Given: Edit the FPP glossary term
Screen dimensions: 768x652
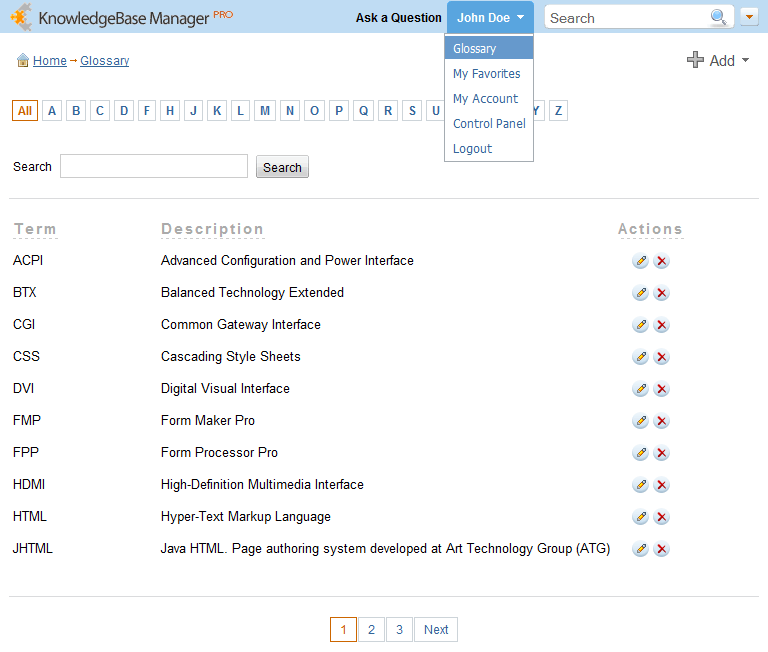Looking at the screenshot, I should [x=640, y=453].
